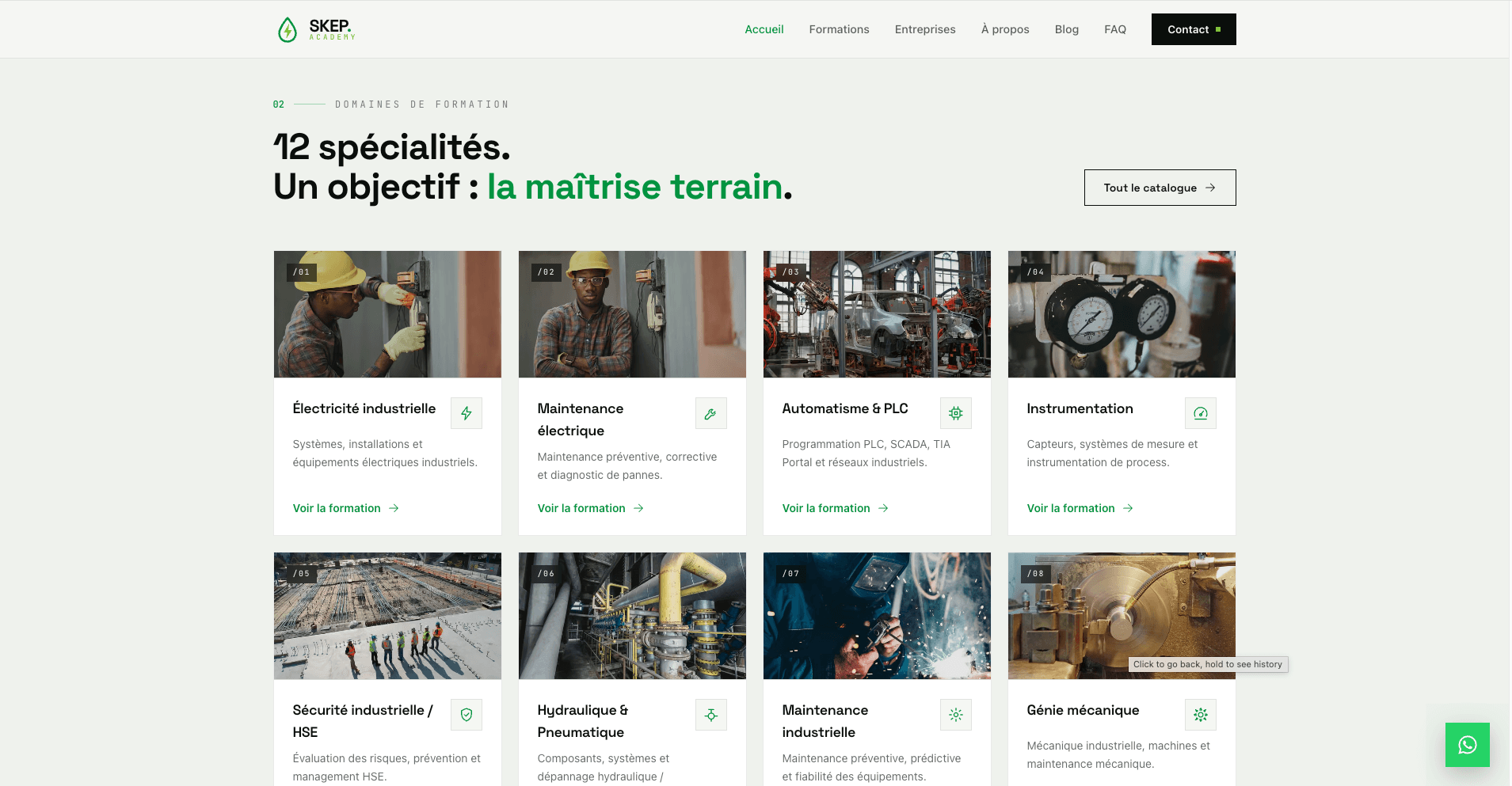The image size is (1512, 786).
Task: Open the Formations menu item
Action: pyautogui.click(x=840, y=29)
